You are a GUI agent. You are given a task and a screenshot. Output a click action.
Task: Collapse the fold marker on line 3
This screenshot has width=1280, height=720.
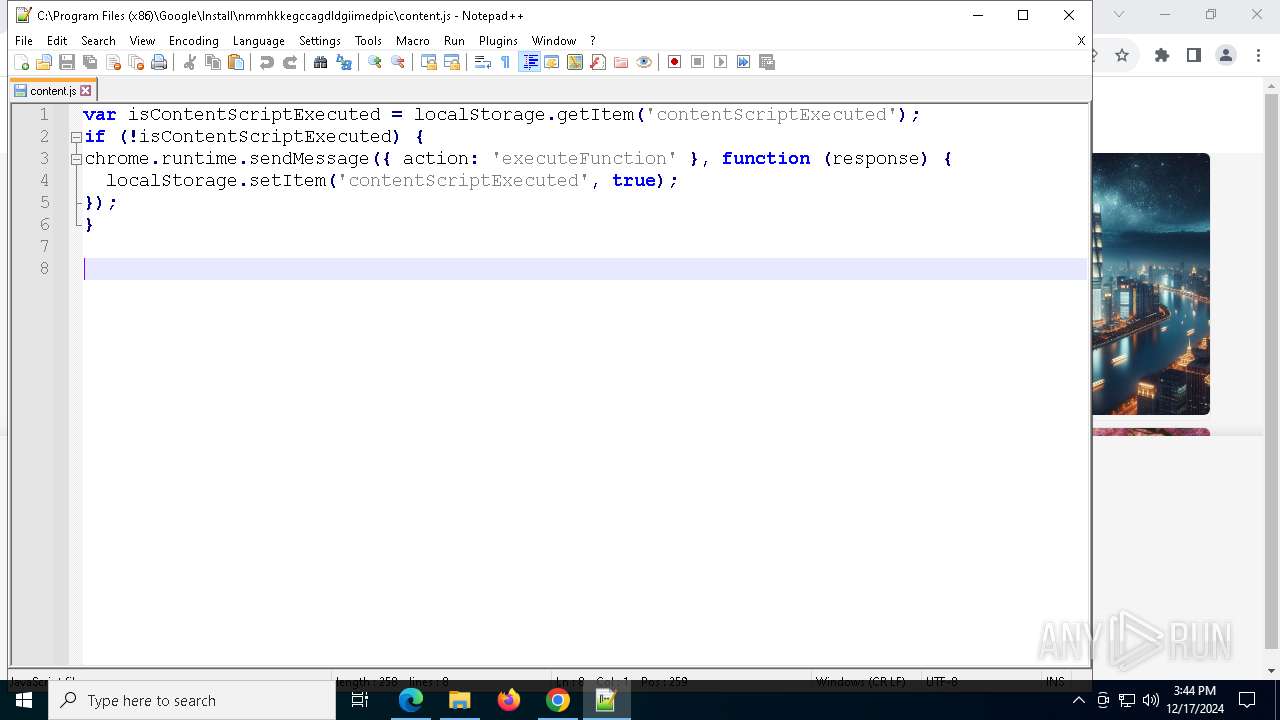pos(76,159)
